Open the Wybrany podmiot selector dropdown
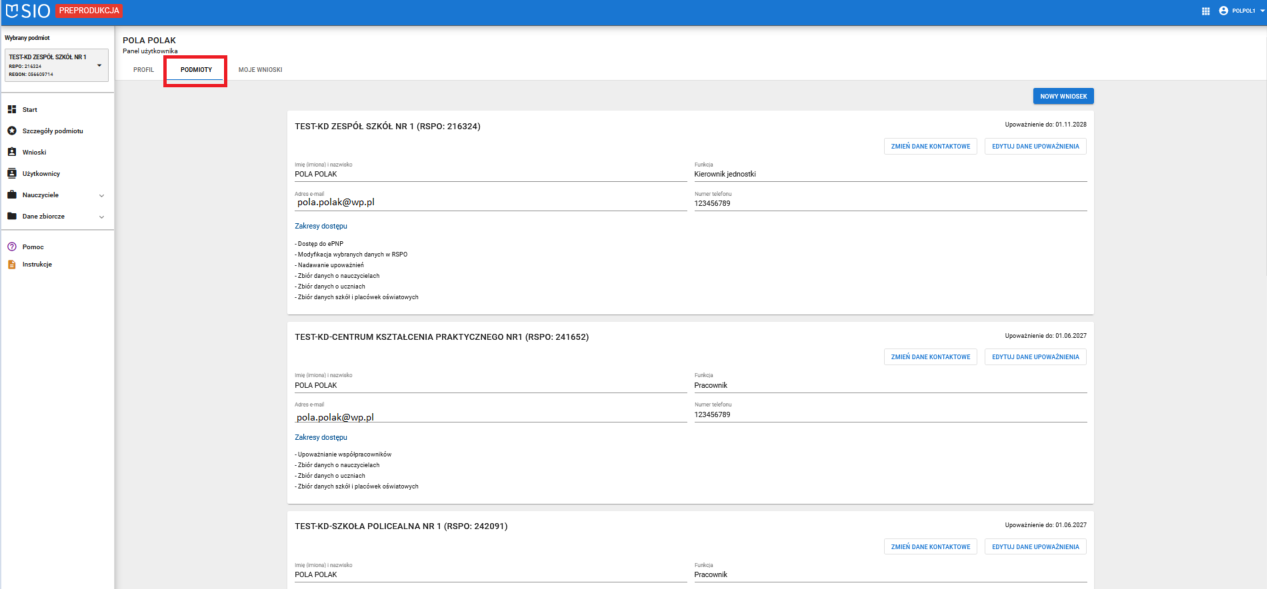This screenshot has width=1267, height=589. 57,65
